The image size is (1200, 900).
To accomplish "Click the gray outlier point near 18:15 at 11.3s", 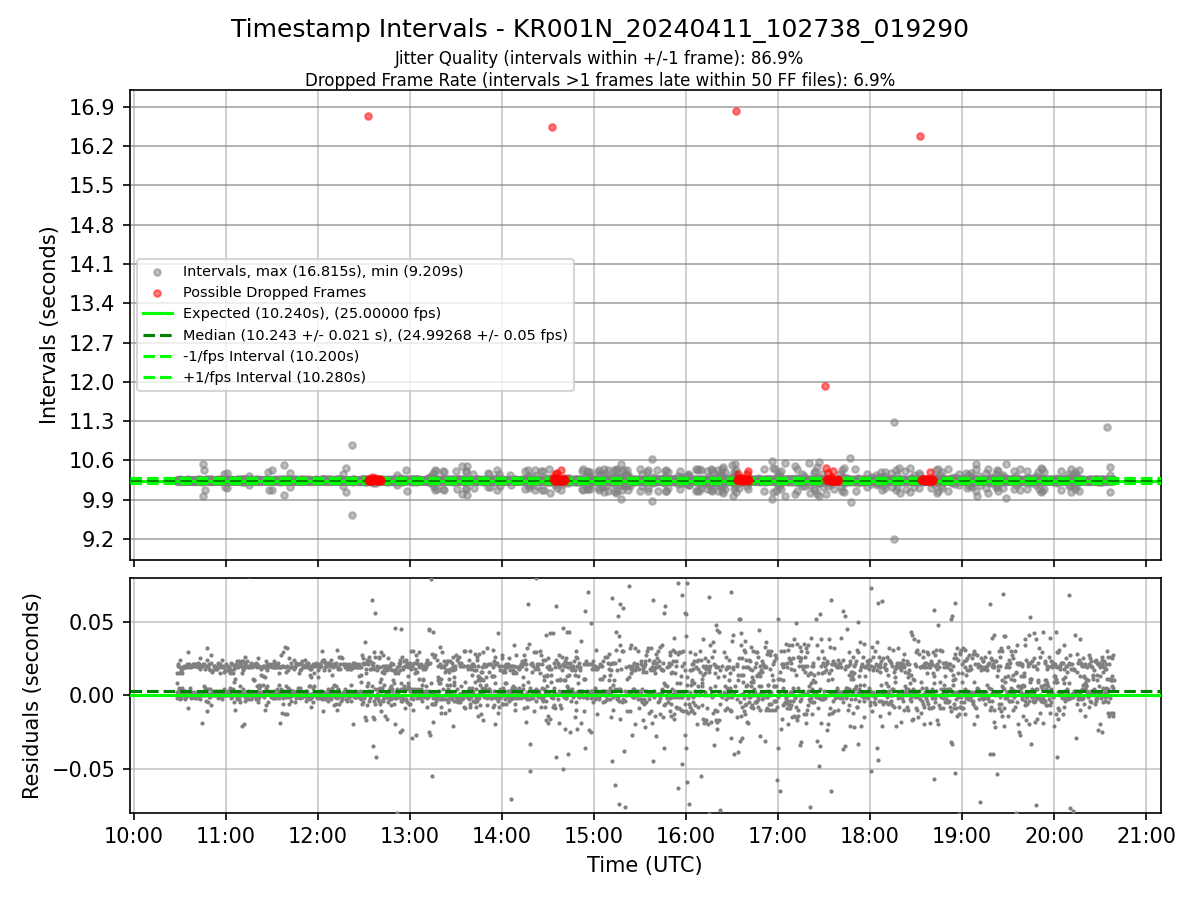I will (x=894, y=422).
